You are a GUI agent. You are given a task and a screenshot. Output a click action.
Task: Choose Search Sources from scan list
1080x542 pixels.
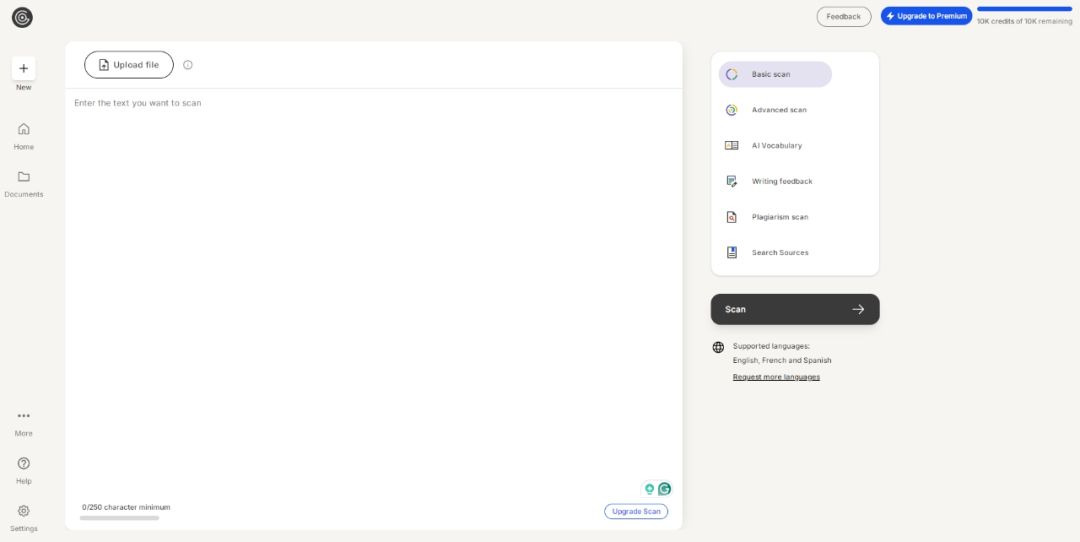point(779,253)
